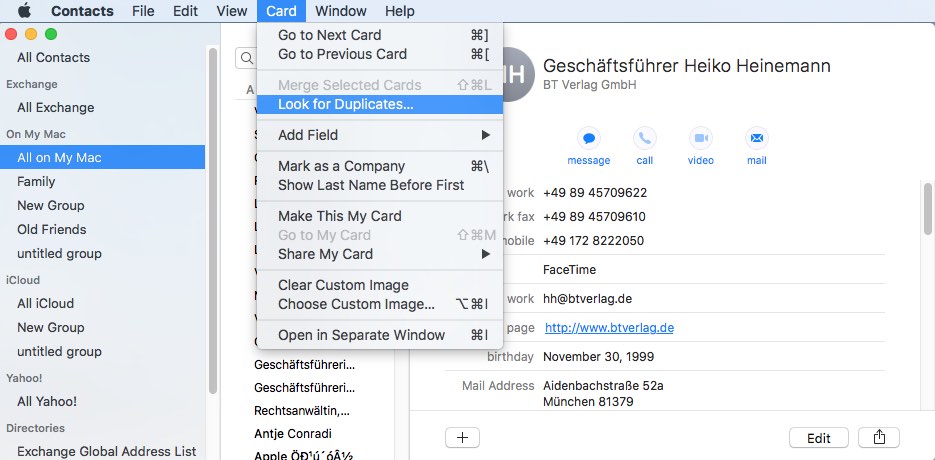935x460 pixels.
Task: Click the contact card scrollbar
Action: pos(927,209)
